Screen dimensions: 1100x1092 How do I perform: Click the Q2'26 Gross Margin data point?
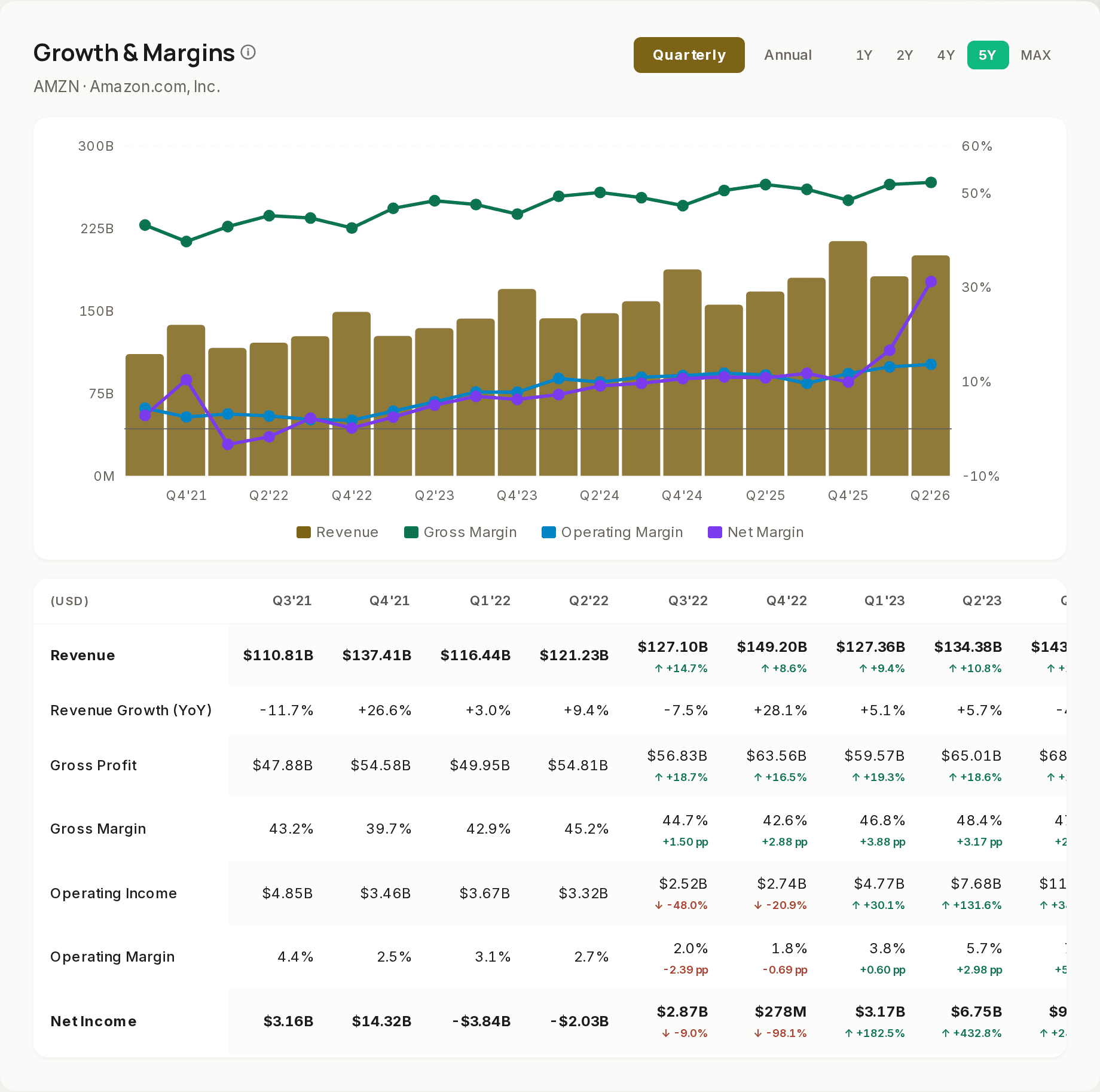(931, 182)
